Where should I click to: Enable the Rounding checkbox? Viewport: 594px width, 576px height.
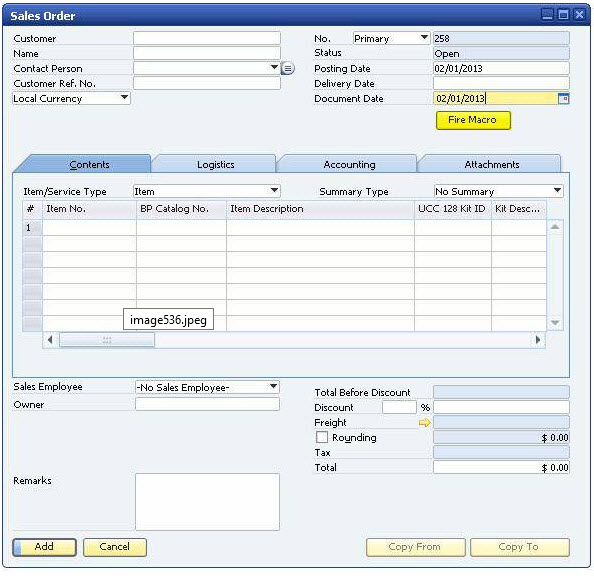tap(322, 437)
